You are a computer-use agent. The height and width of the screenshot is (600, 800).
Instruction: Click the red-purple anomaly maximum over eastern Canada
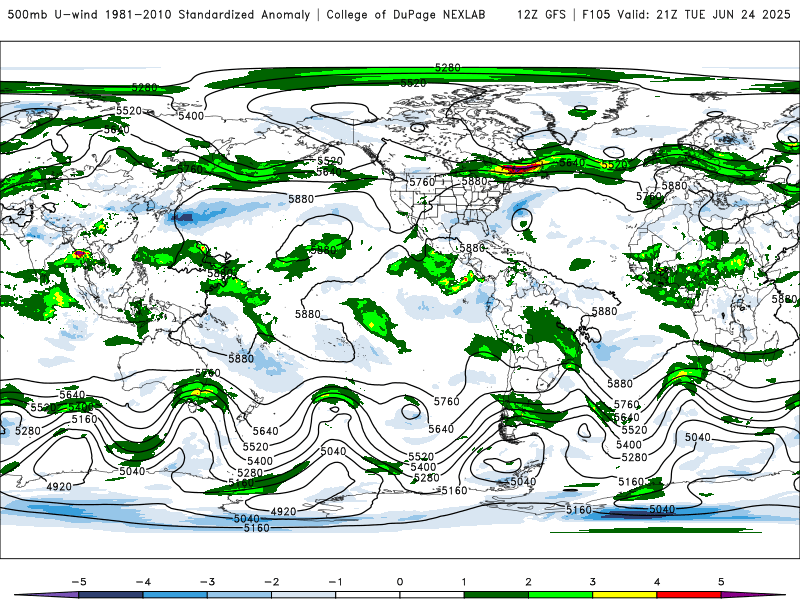click(x=517, y=168)
